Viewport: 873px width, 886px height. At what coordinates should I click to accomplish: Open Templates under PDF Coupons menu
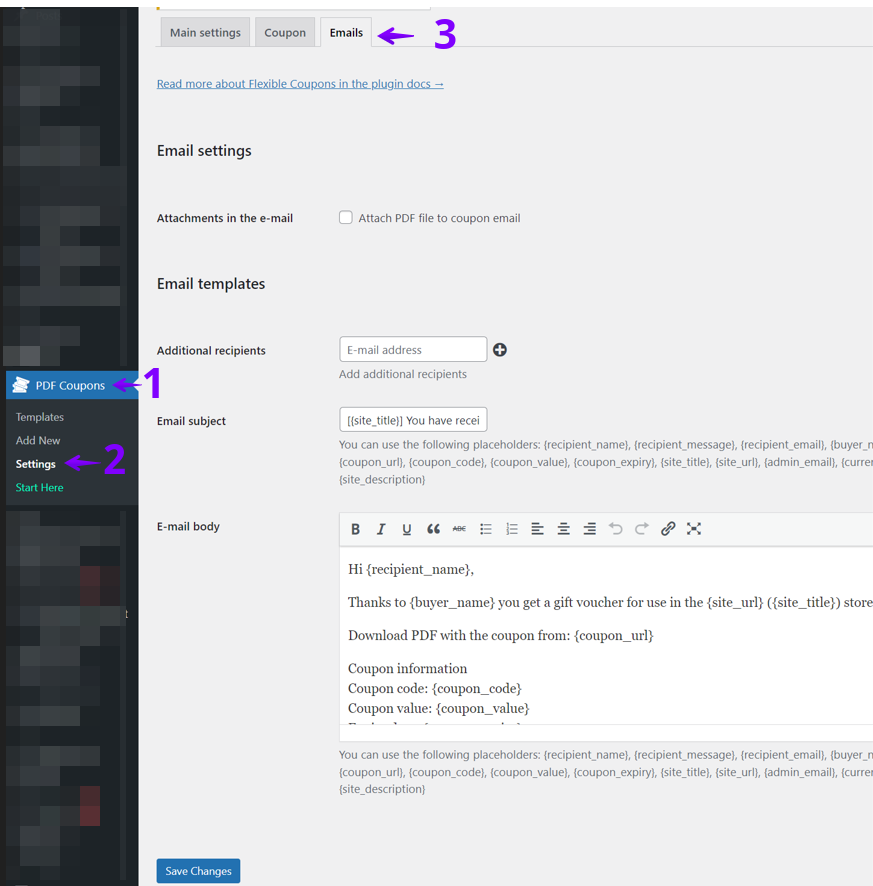tap(40, 417)
